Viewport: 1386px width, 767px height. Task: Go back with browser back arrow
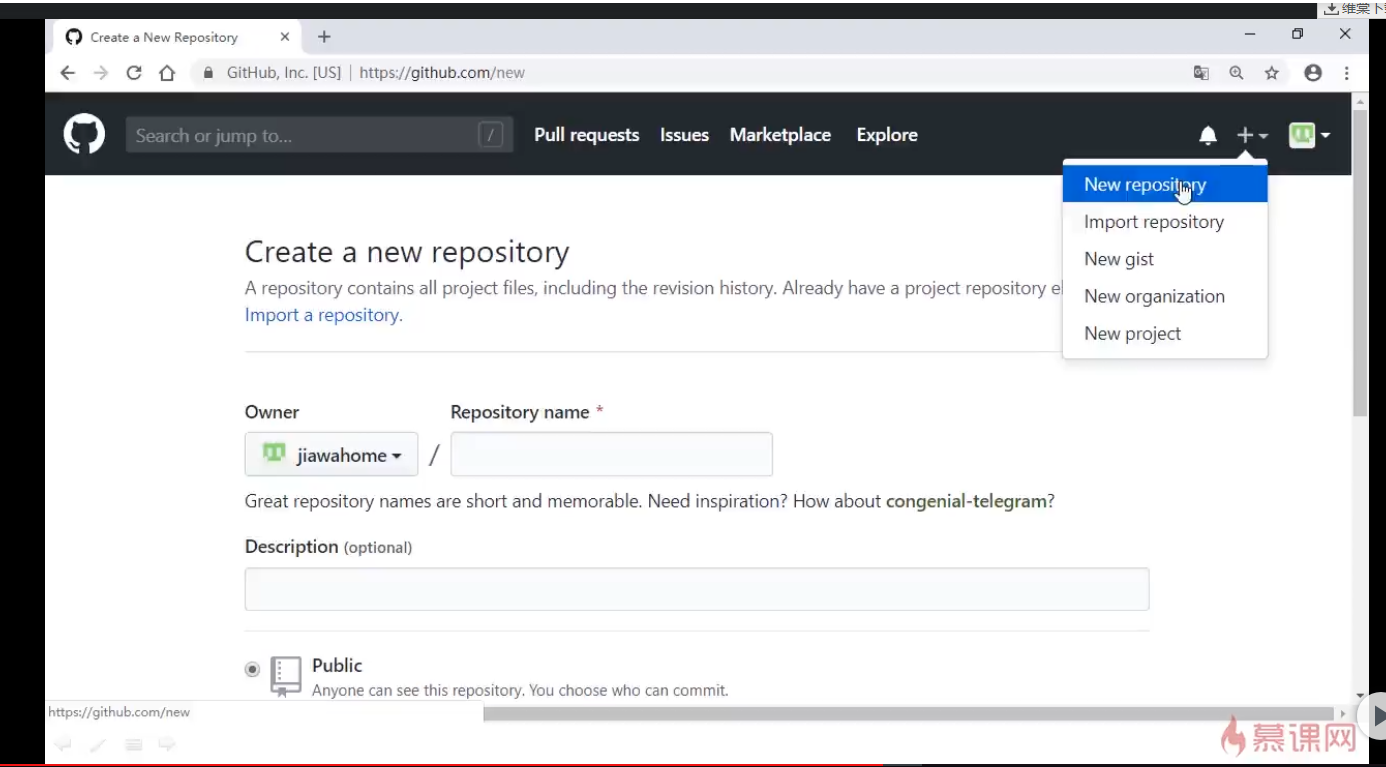(67, 72)
